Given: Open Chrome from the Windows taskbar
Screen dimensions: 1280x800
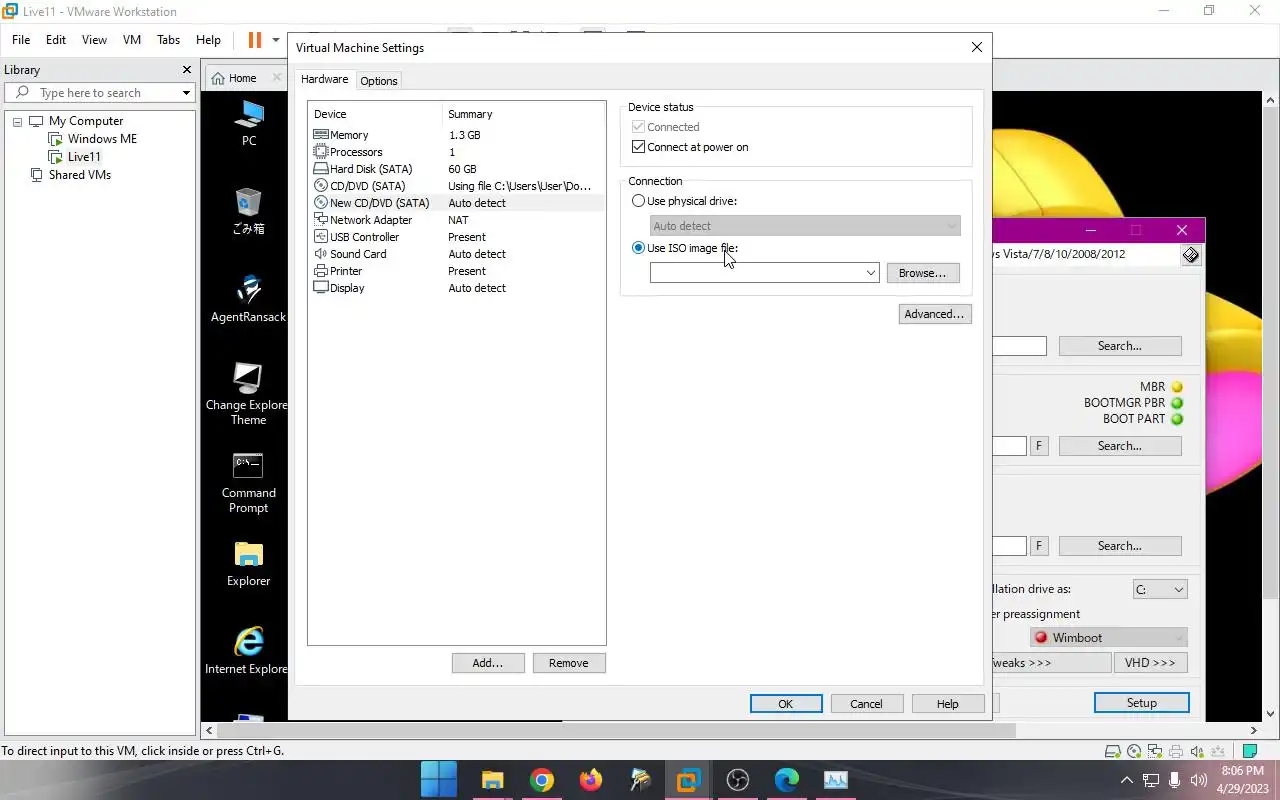Looking at the screenshot, I should 541,780.
